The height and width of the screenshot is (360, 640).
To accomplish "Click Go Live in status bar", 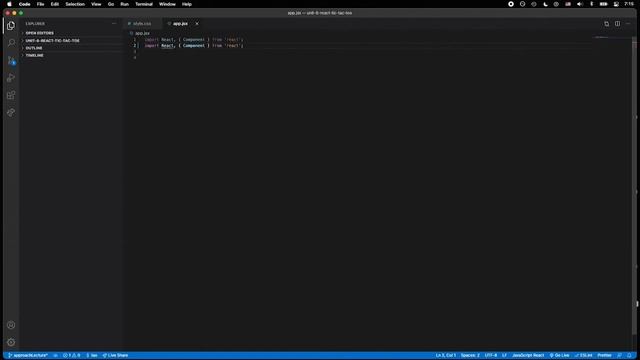I will point(560,356).
